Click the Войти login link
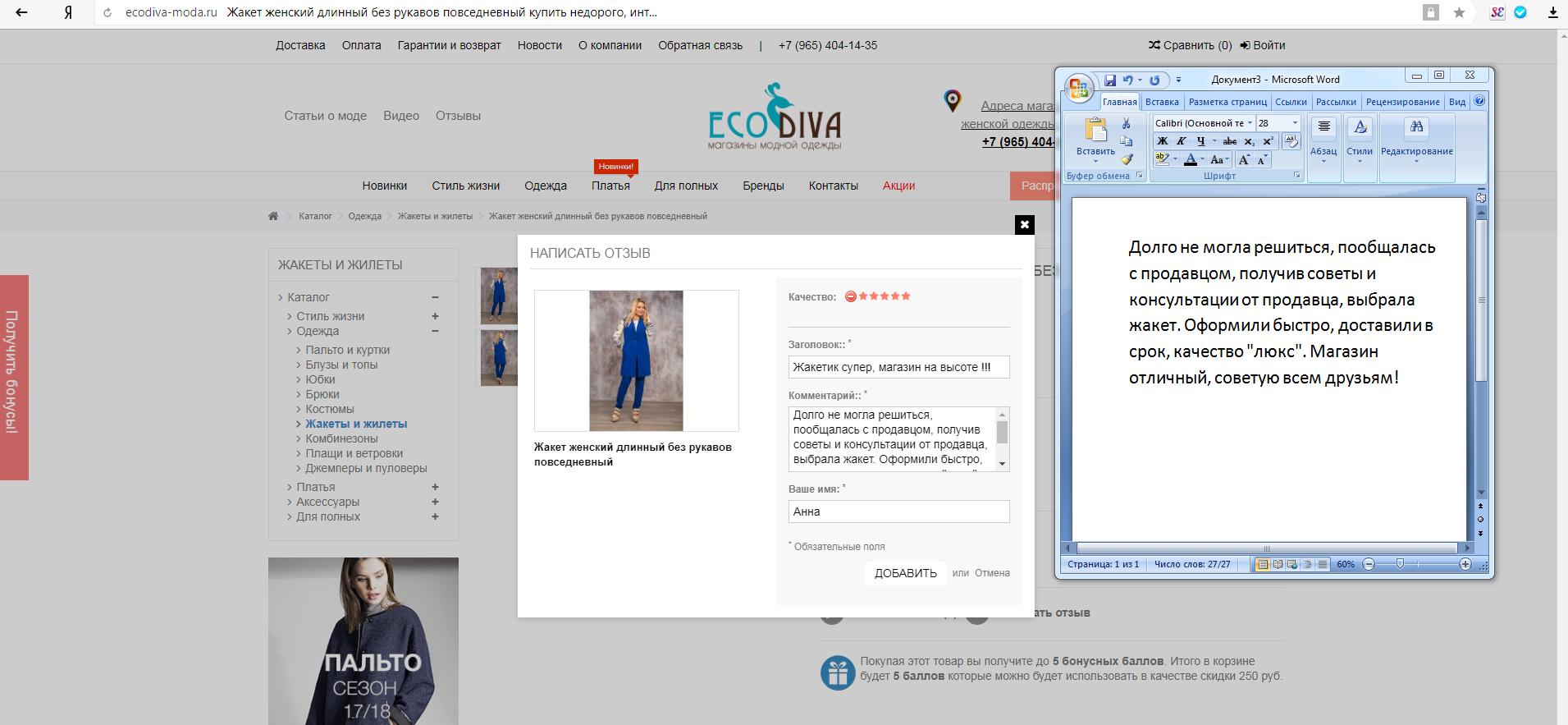Viewport: 1568px width, 725px height. pyautogui.click(x=1263, y=45)
